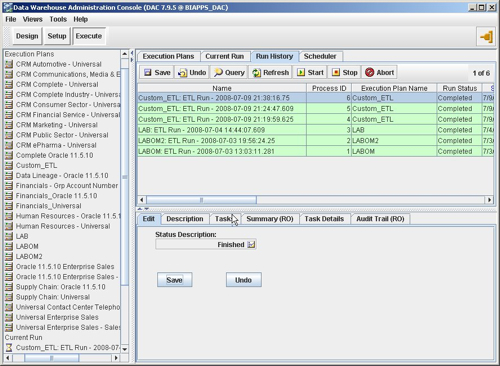Click the Supply Chain: Universal plan icon
This screenshot has height=366, width=500.
pos(9,297)
